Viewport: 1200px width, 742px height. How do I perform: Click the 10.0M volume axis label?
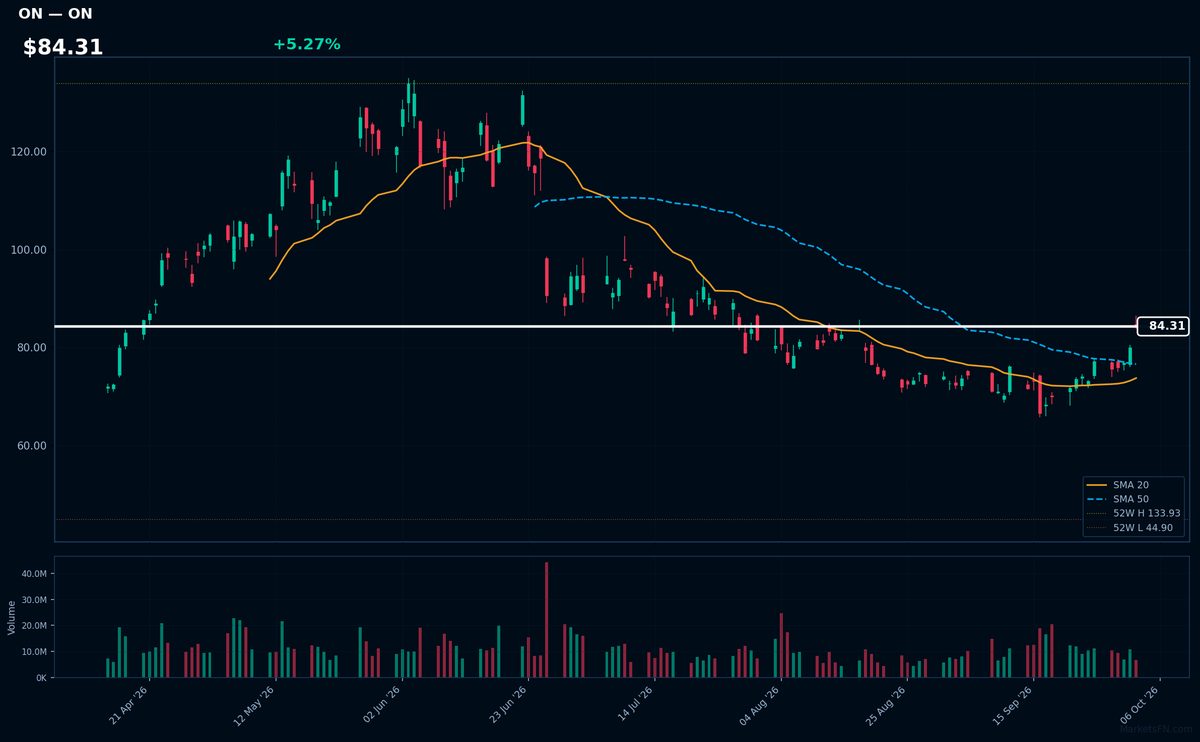pos(34,652)
